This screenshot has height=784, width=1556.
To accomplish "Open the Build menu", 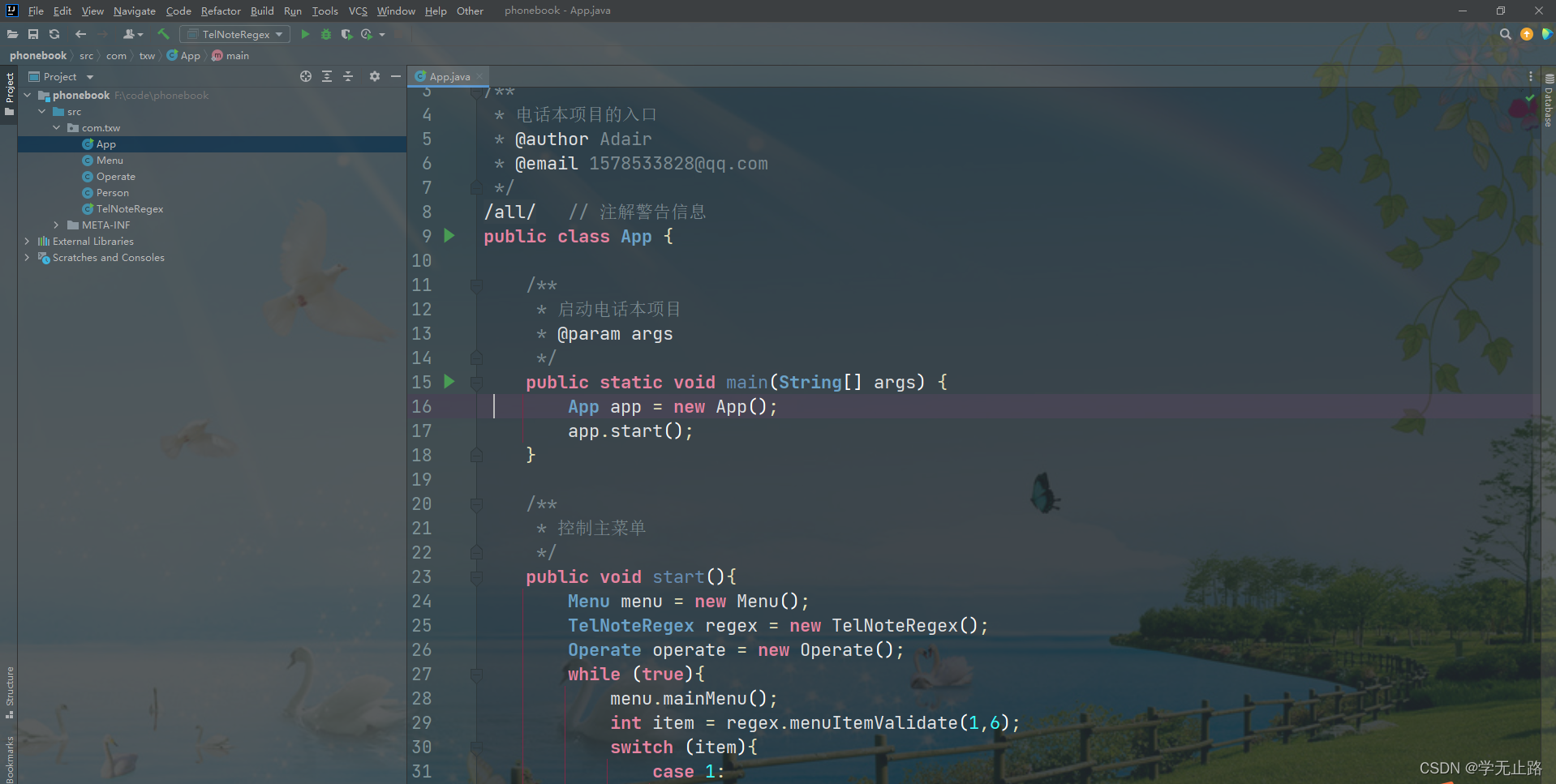I will 262,11.
